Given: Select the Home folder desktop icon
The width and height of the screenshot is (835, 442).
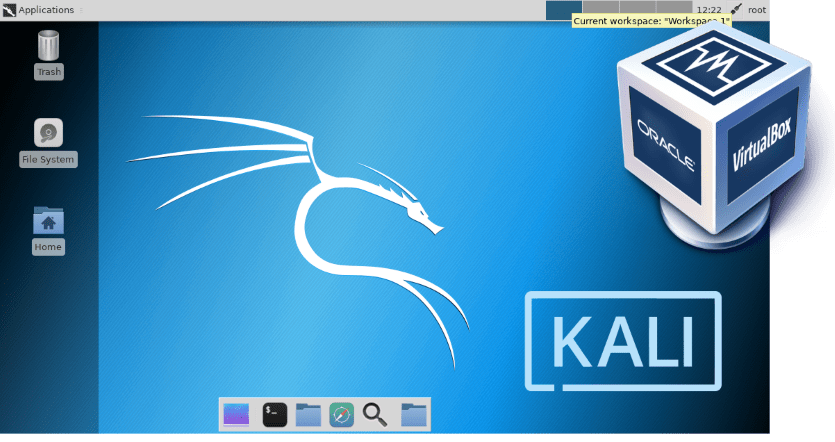Looking at the screenshot, I should pyautogui.click(x=48, y=220).
